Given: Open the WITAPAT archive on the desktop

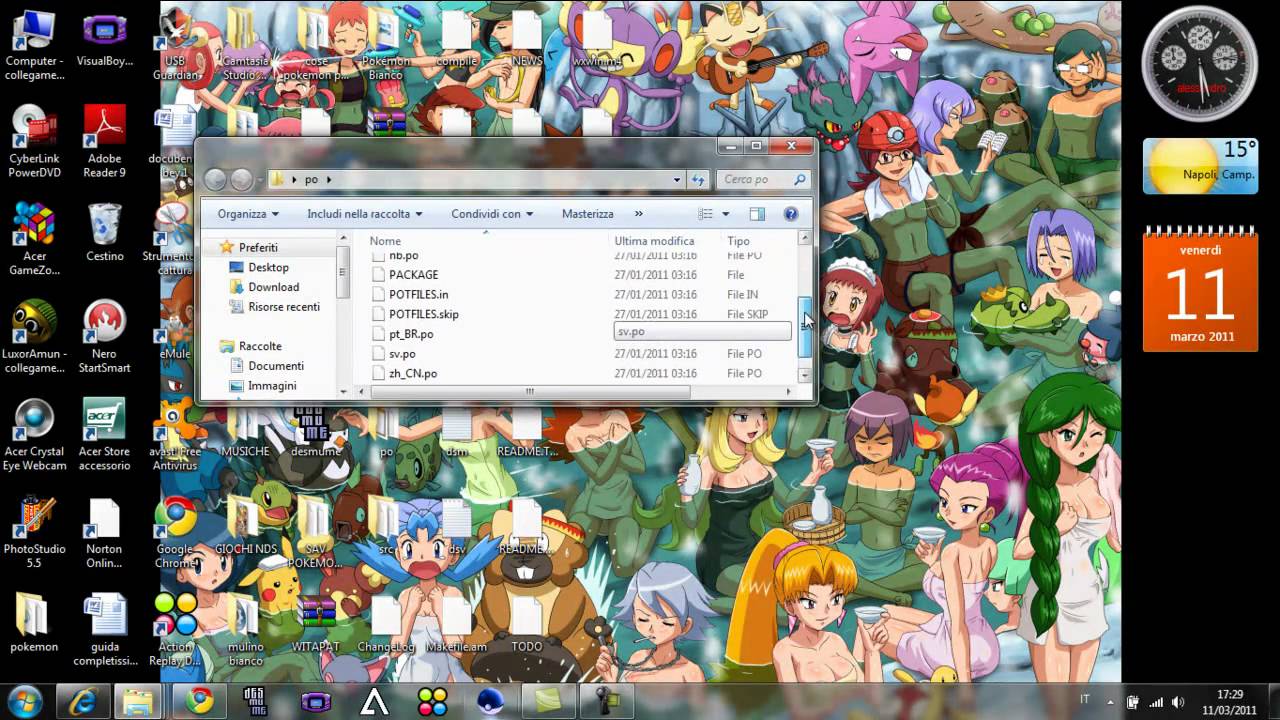Looking at the screenshot, I should 316,622.
